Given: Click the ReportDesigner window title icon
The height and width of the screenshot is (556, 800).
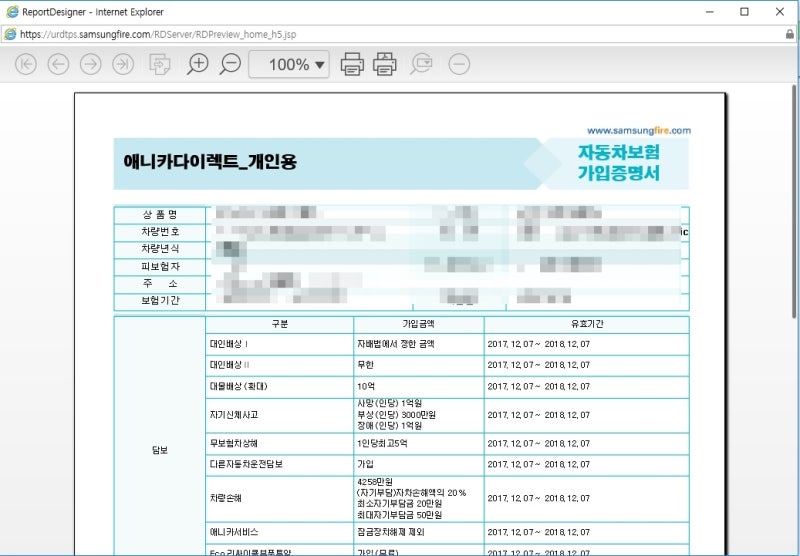Looking at the screenshot, I should (x=12, y=11).
